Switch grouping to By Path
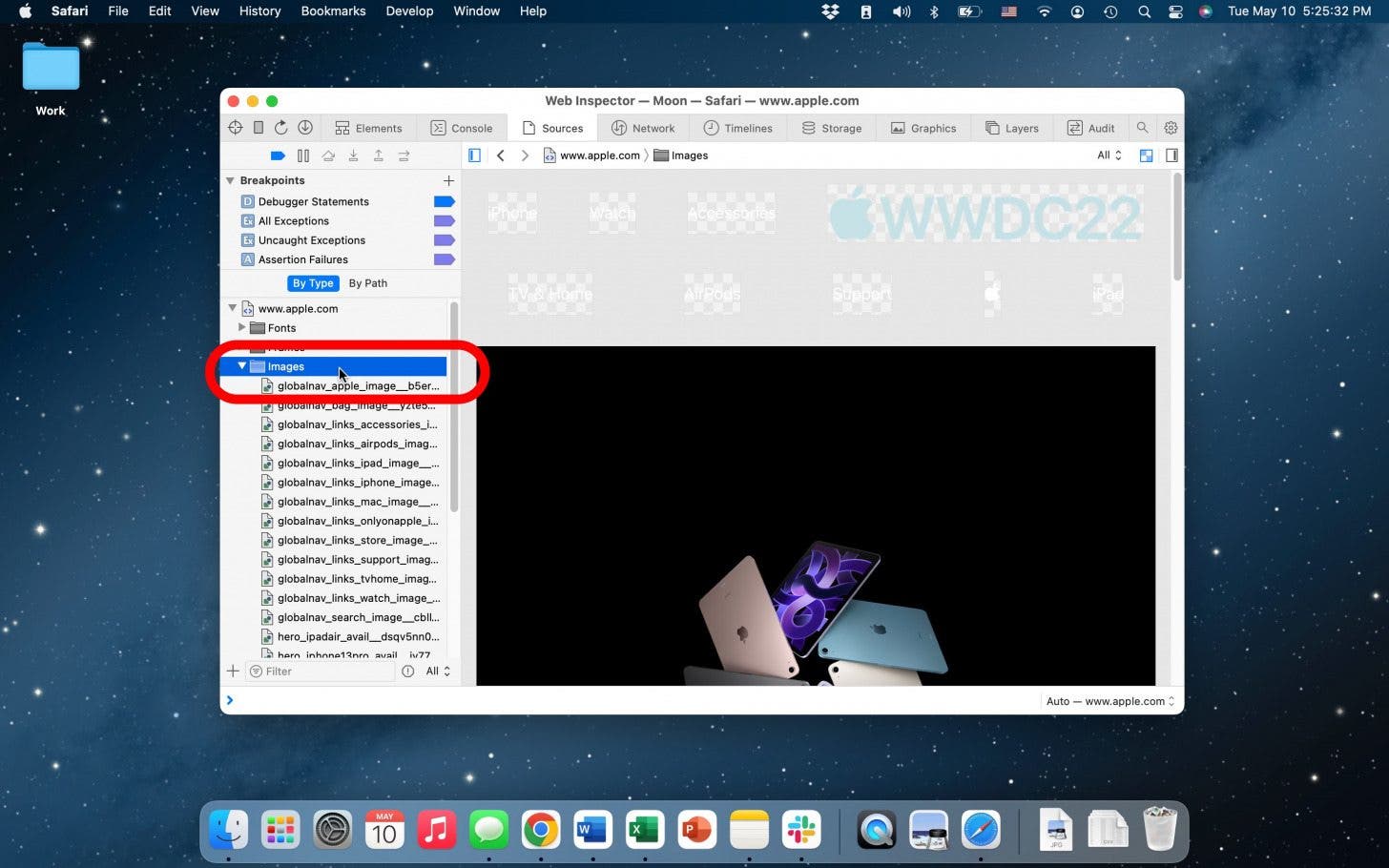This screenshot has height=868, width=1389. (x=368, y=283)
